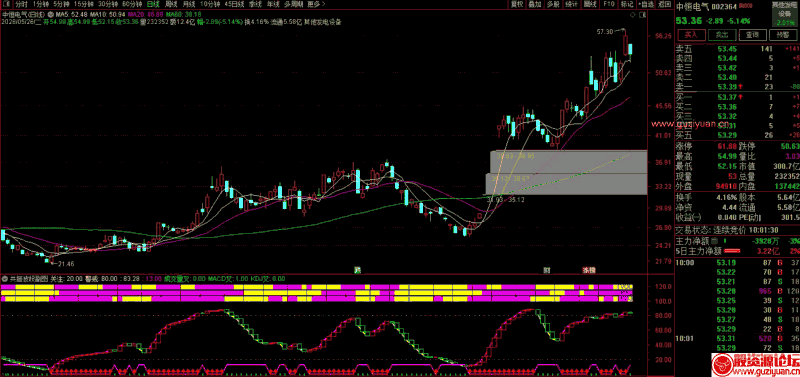The height and width of the screenshot is (377, 800).
Task: Click the 买五 price 53.29
Action: coord(727,135)
